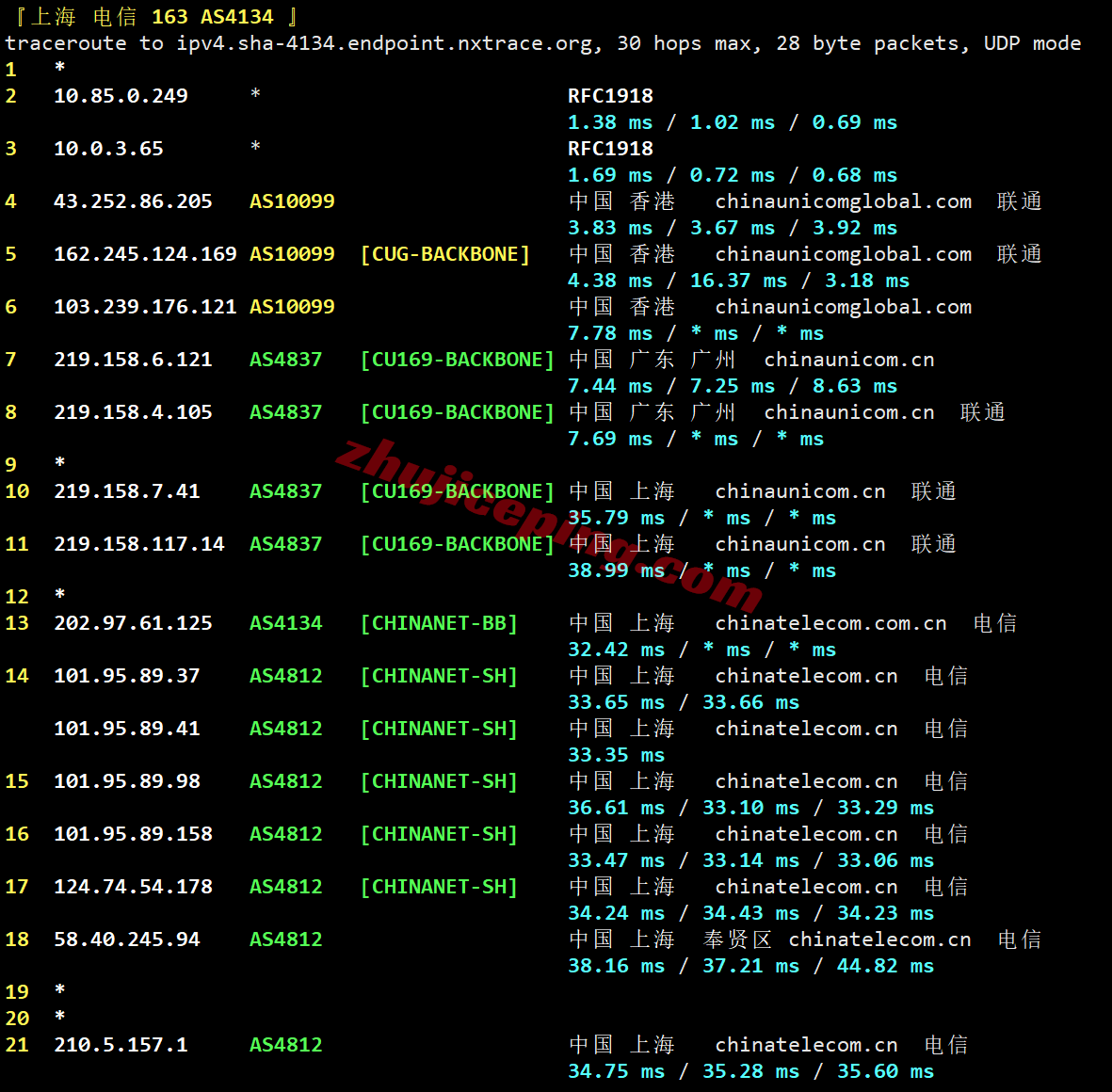Screen dimensions: 1112x1092
Task: Click the header '上海 电信 163 AS4134'
Action: pos(152,16)
